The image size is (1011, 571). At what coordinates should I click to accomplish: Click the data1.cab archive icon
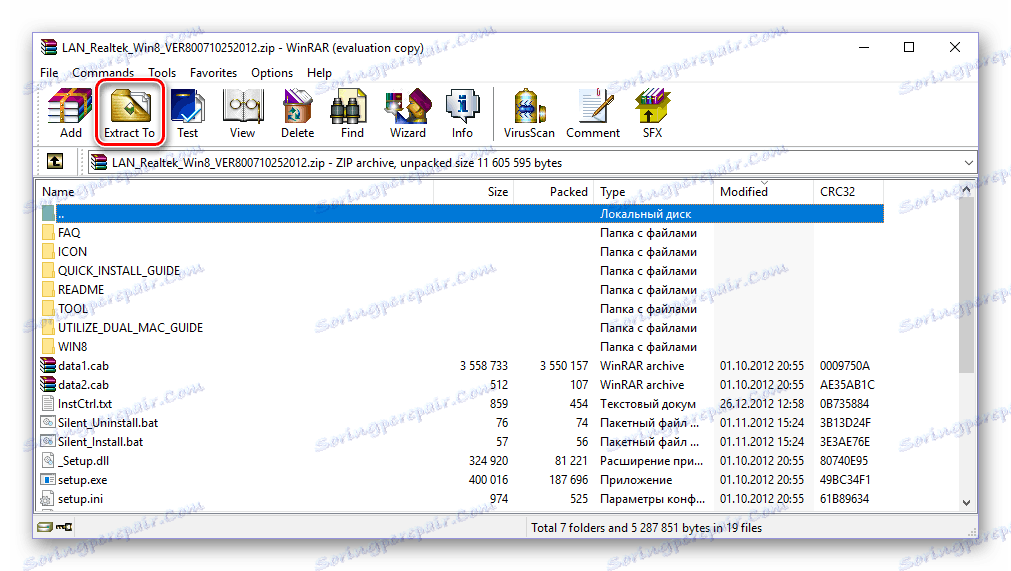click(x=48, y=365)
